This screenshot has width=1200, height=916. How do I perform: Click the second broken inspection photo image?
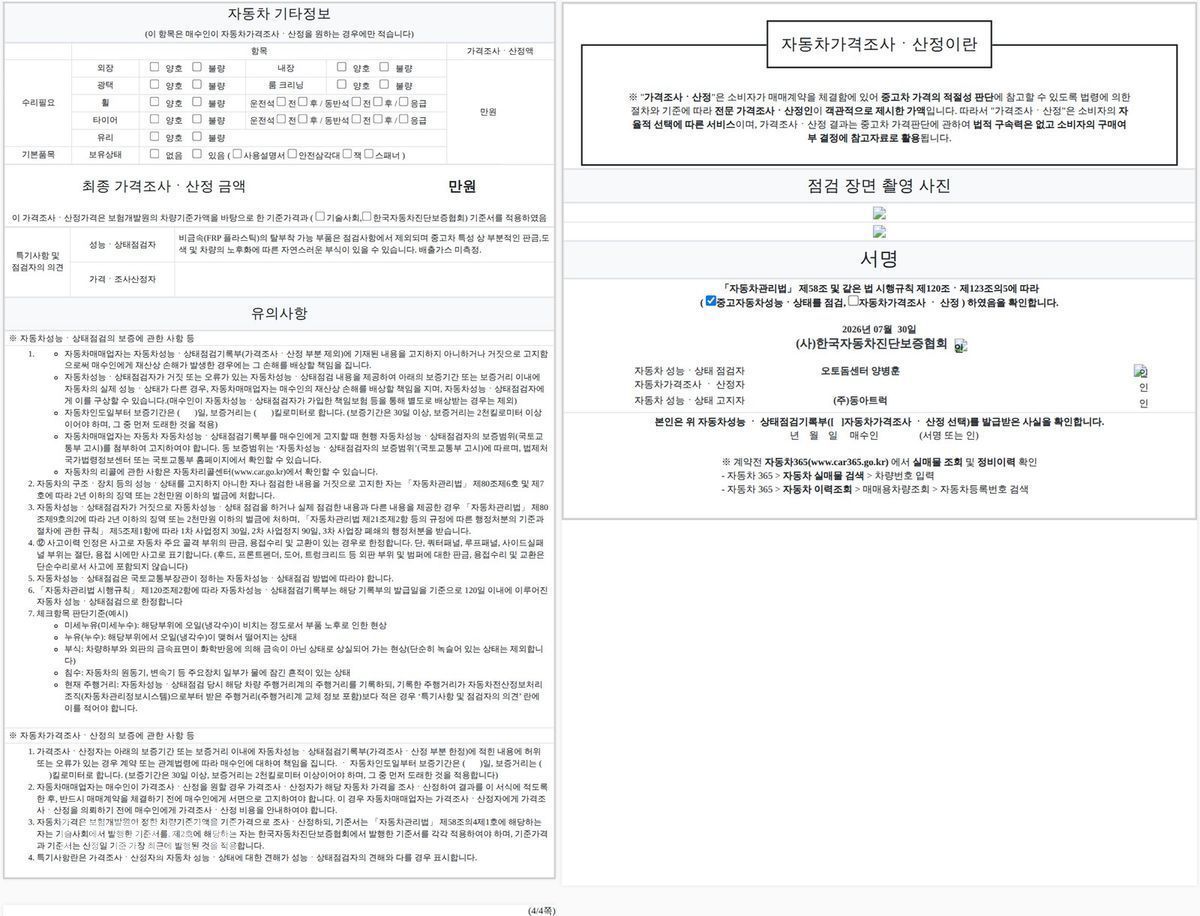pos(880,232)
